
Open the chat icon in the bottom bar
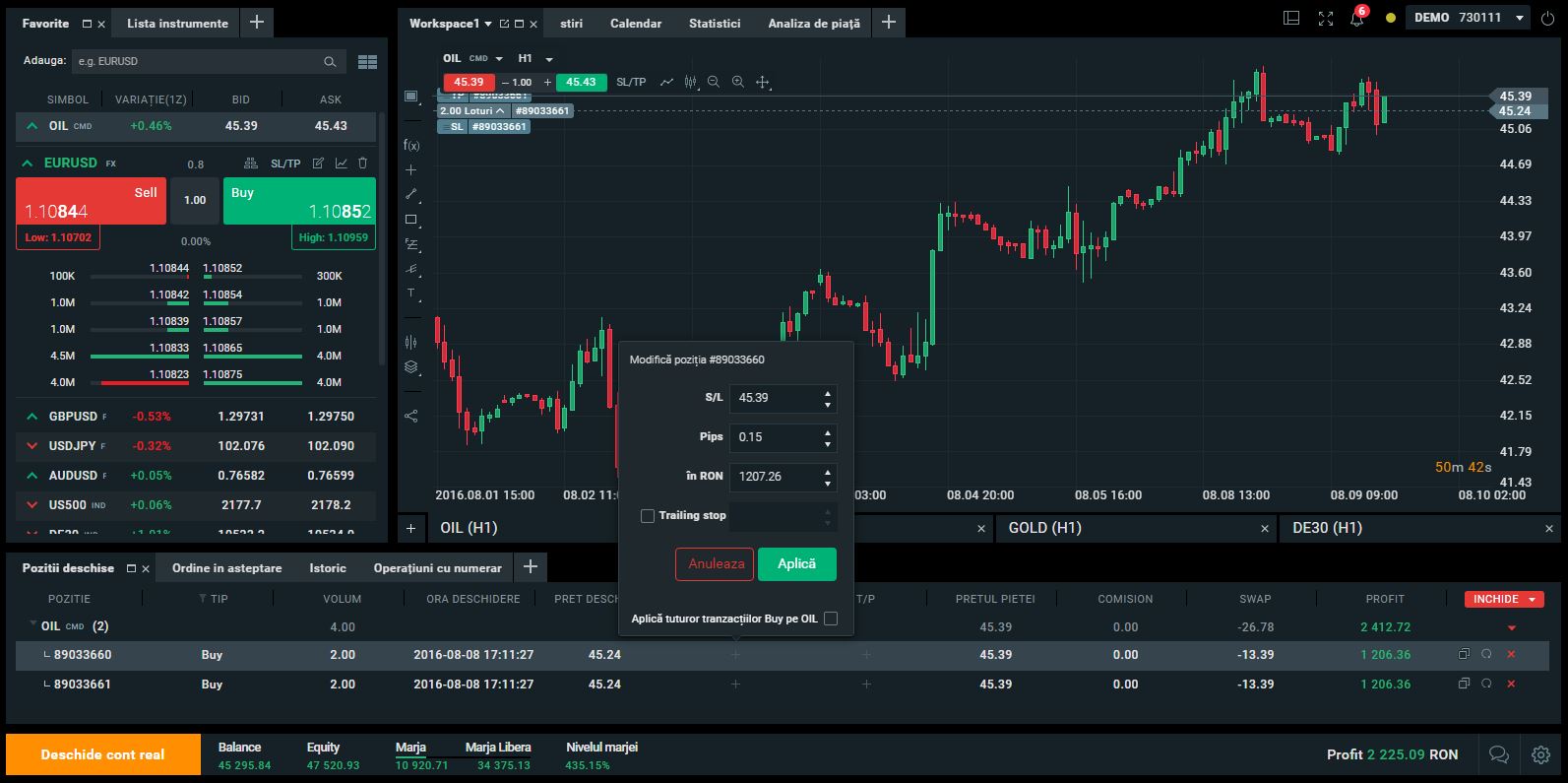(x=1498, y=754)
